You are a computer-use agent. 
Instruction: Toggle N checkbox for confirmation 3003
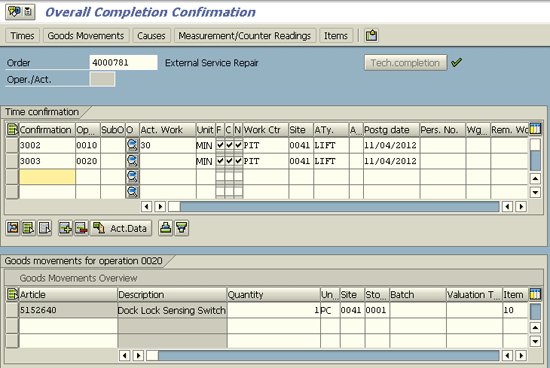(238, 161)
